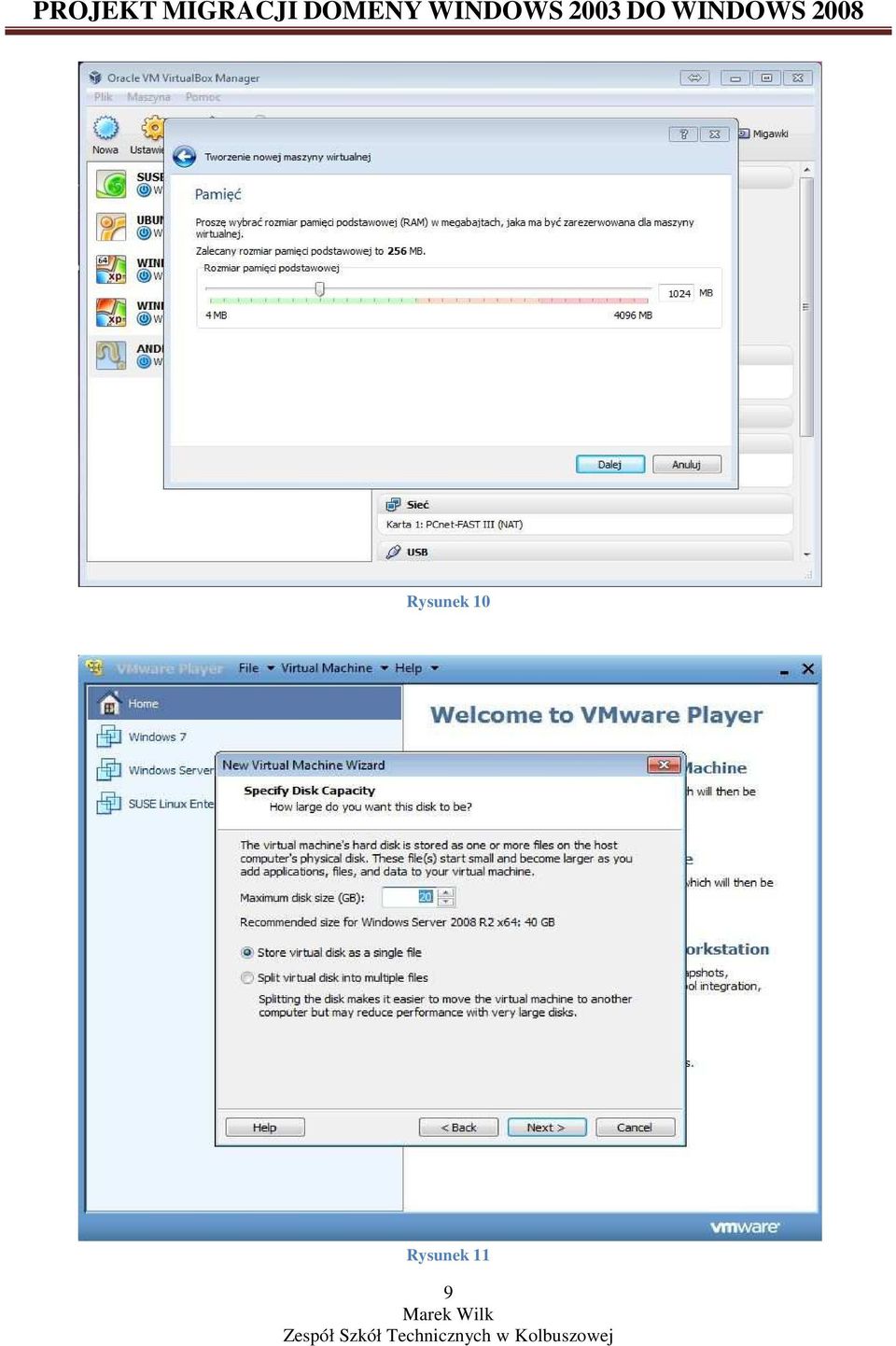
Task: Open the Pomoc menu in VirtualBox
Action: (x=203, y=97)
